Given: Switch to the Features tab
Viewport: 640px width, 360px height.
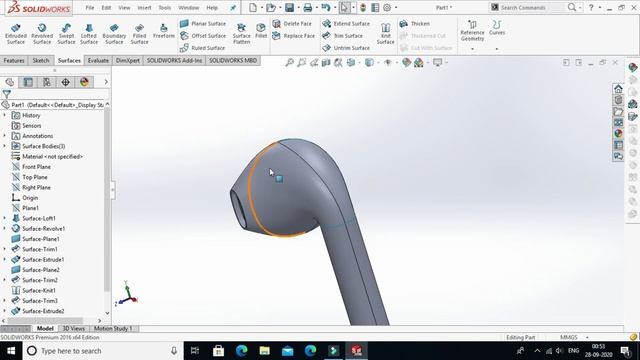Looking at the screenshot, I should point(14,60).
